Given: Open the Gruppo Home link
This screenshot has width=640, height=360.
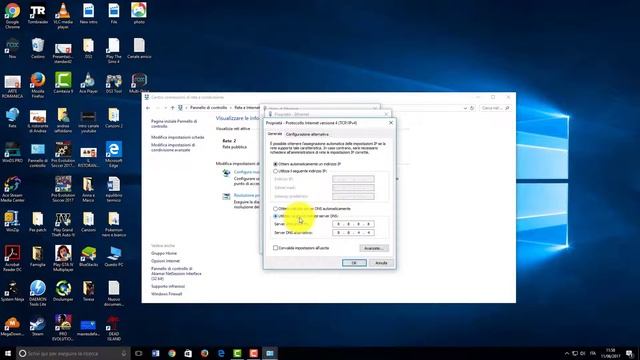Looking at the screenshot, I should pyautogui.click(x=164, y=253).
